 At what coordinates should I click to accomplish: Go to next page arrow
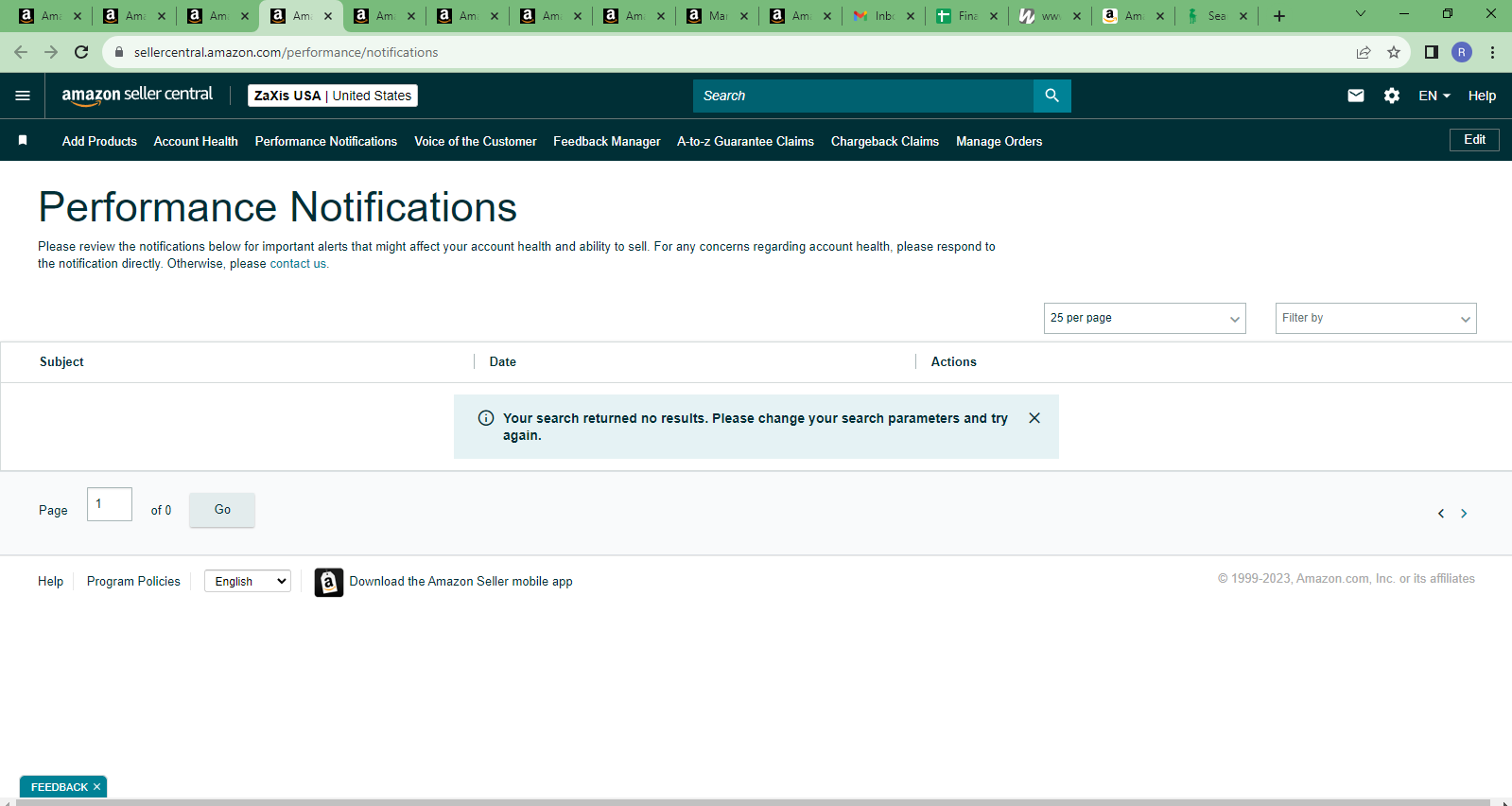click(x=1464, y=514)
